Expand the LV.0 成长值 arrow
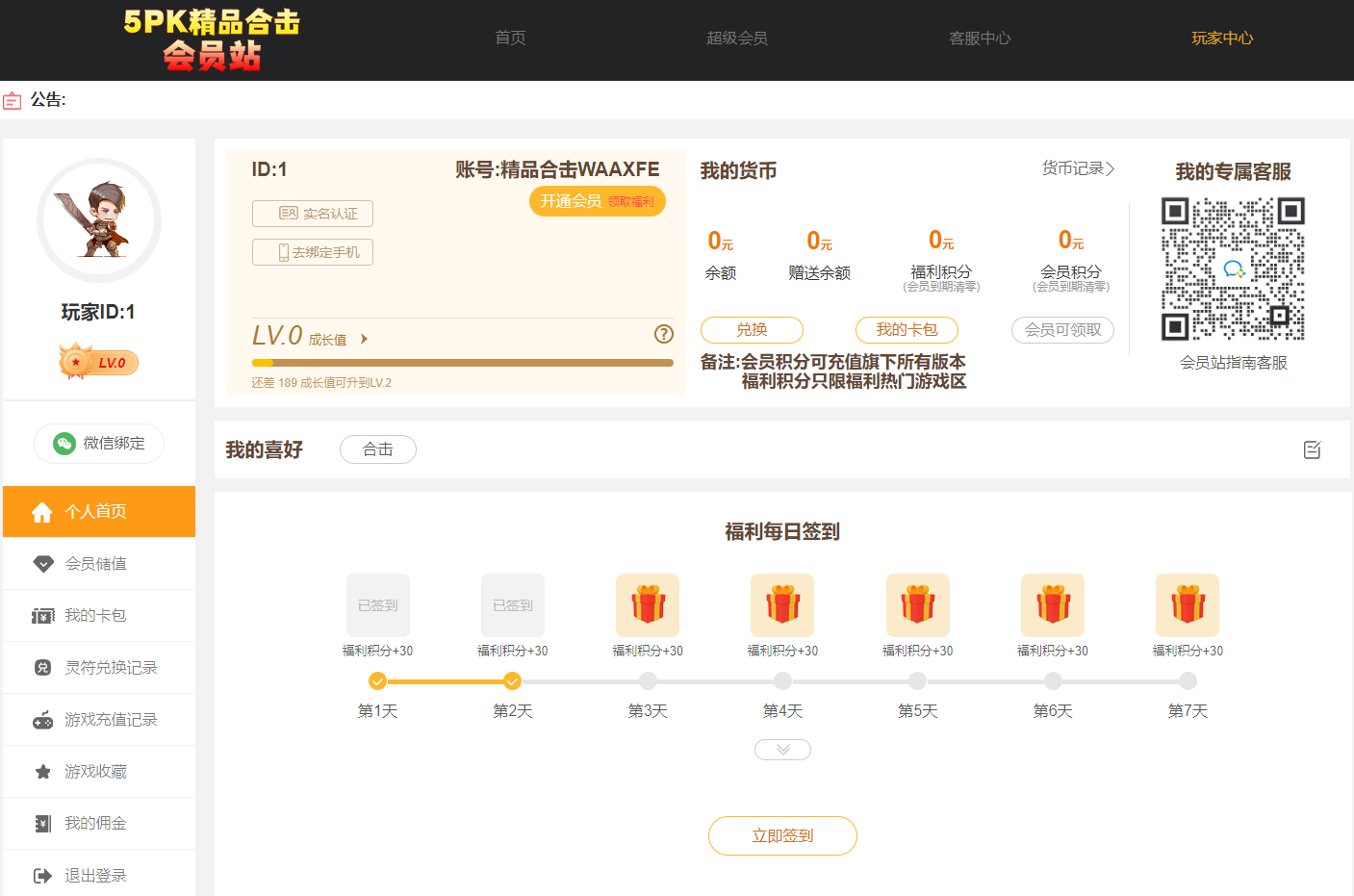 (x=364, y=339)
